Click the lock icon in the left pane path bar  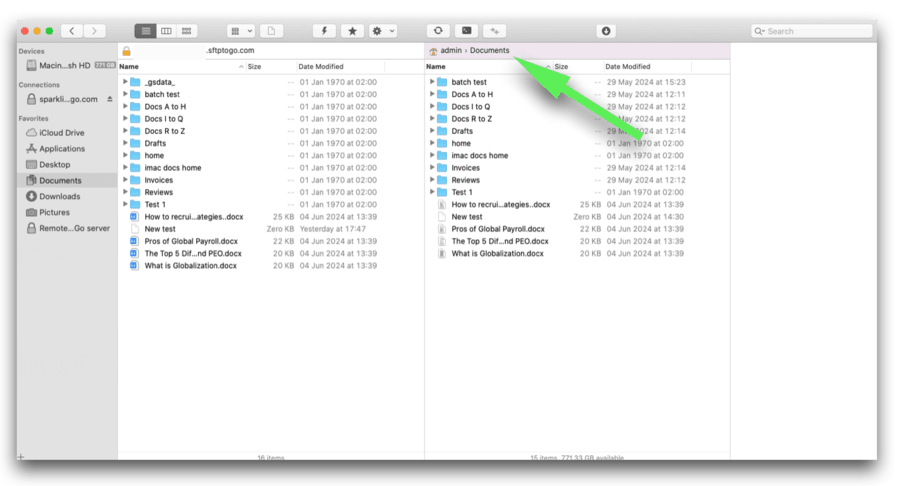(126, 50)
